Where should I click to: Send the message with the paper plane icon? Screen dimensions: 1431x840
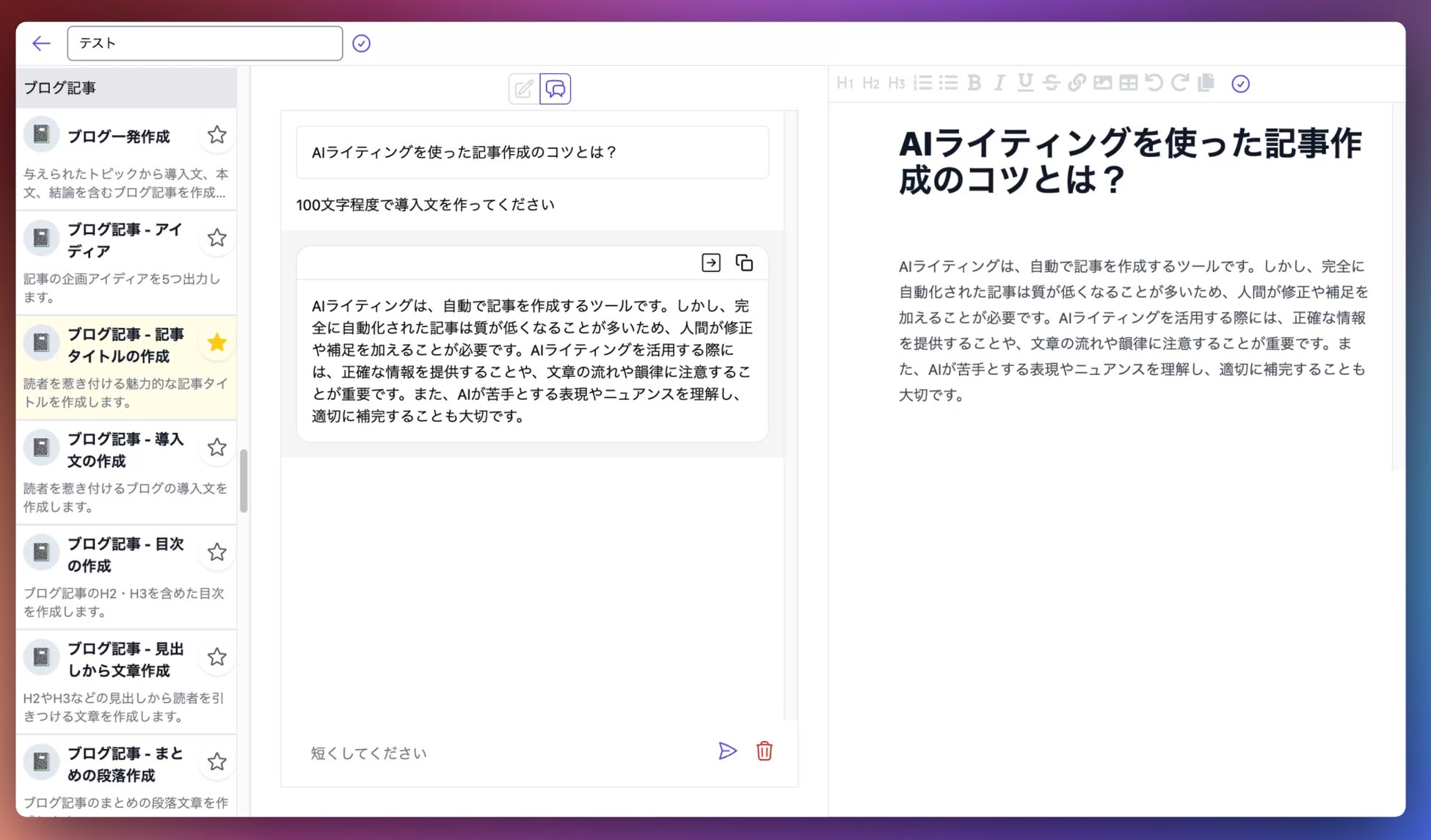click(x=727, y=751)
